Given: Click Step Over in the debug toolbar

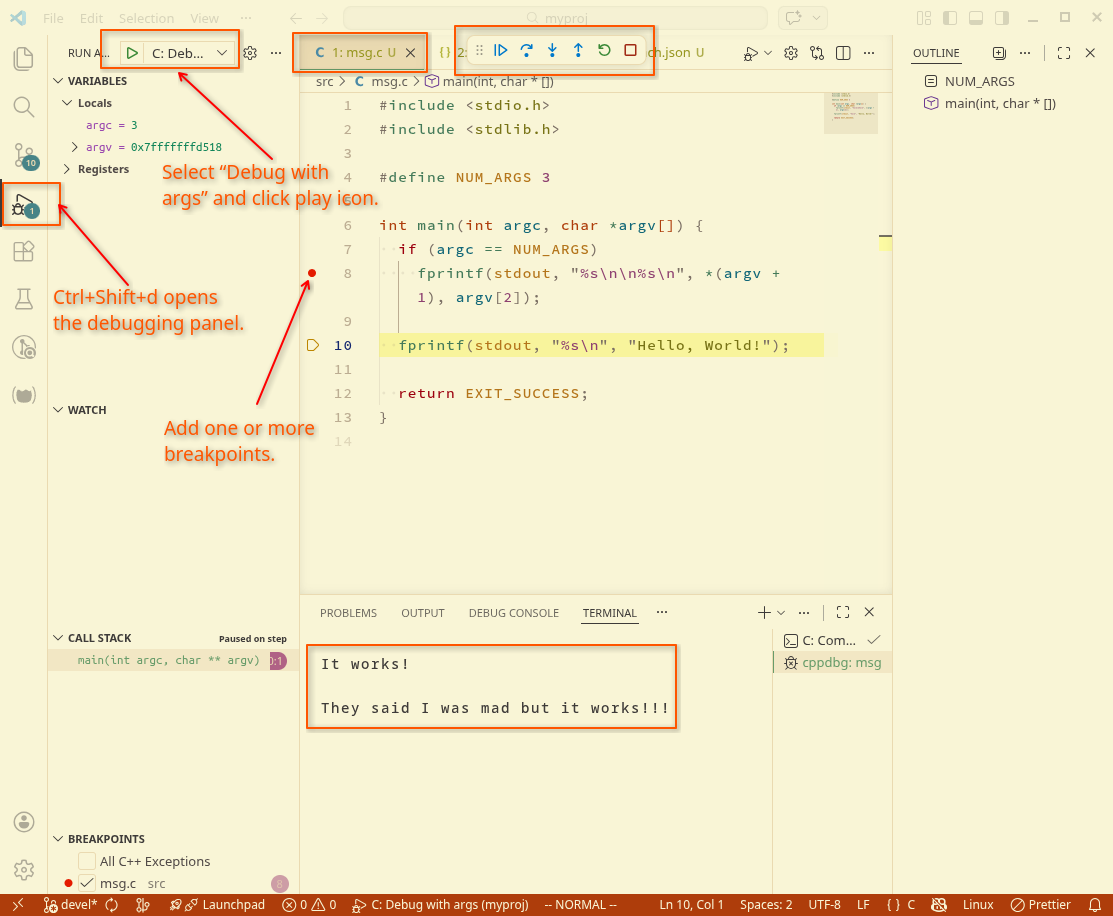Looking at the screenshot, I should [526, 50].
